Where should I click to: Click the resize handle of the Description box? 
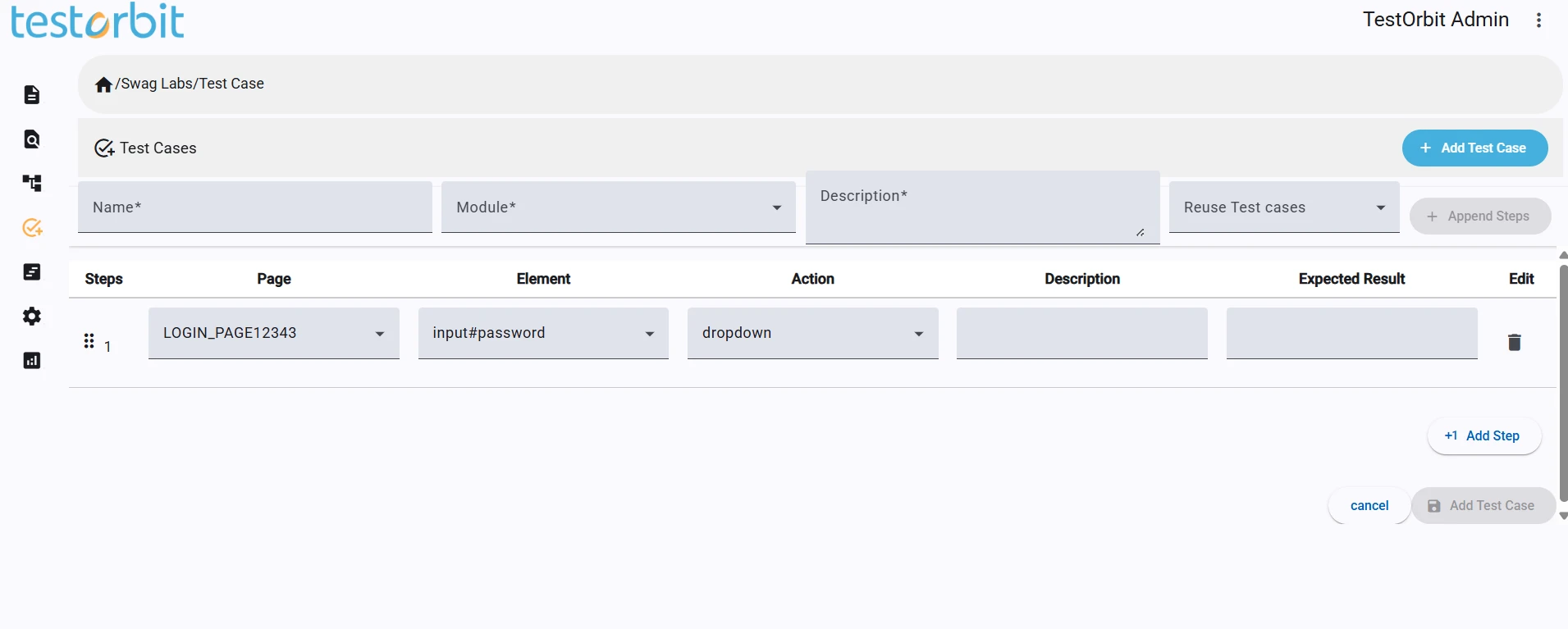coord(1141,233)
